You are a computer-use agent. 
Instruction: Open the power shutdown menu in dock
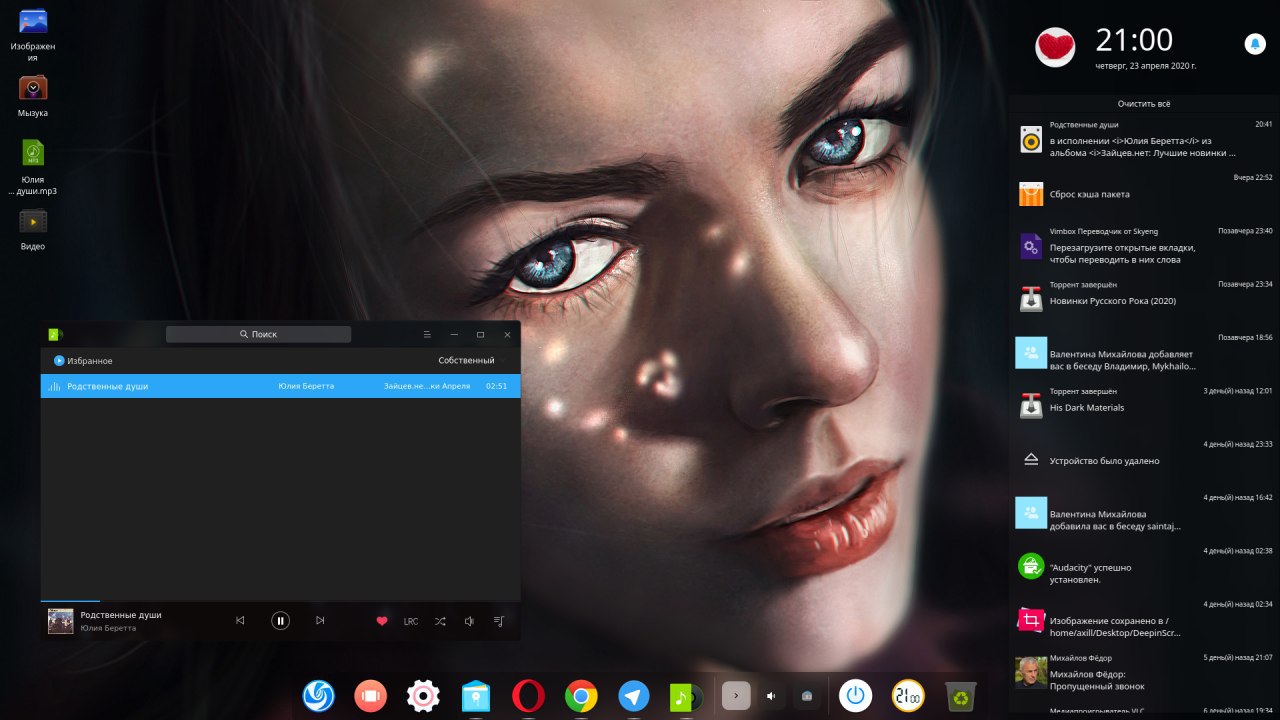tap(855, 695)
